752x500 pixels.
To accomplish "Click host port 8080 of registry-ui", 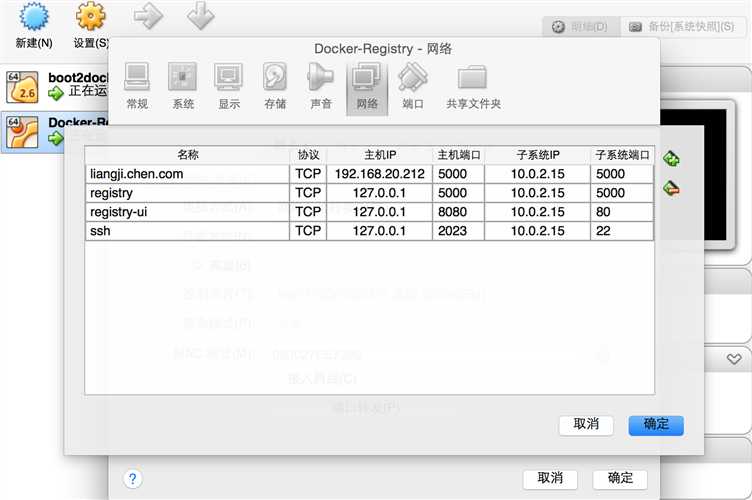I will [x=459, y=212].
